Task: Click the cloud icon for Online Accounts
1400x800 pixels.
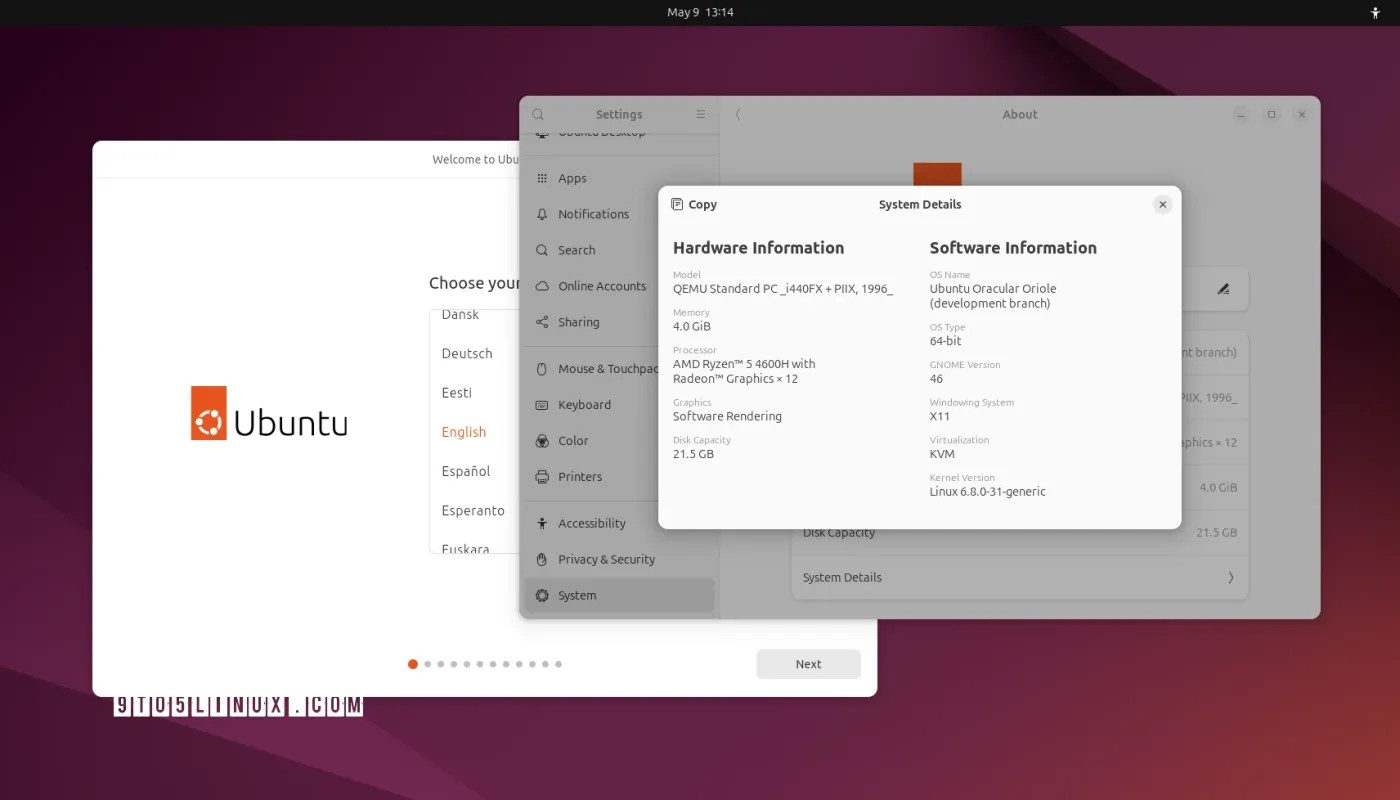Action: [x=542, y=286]
